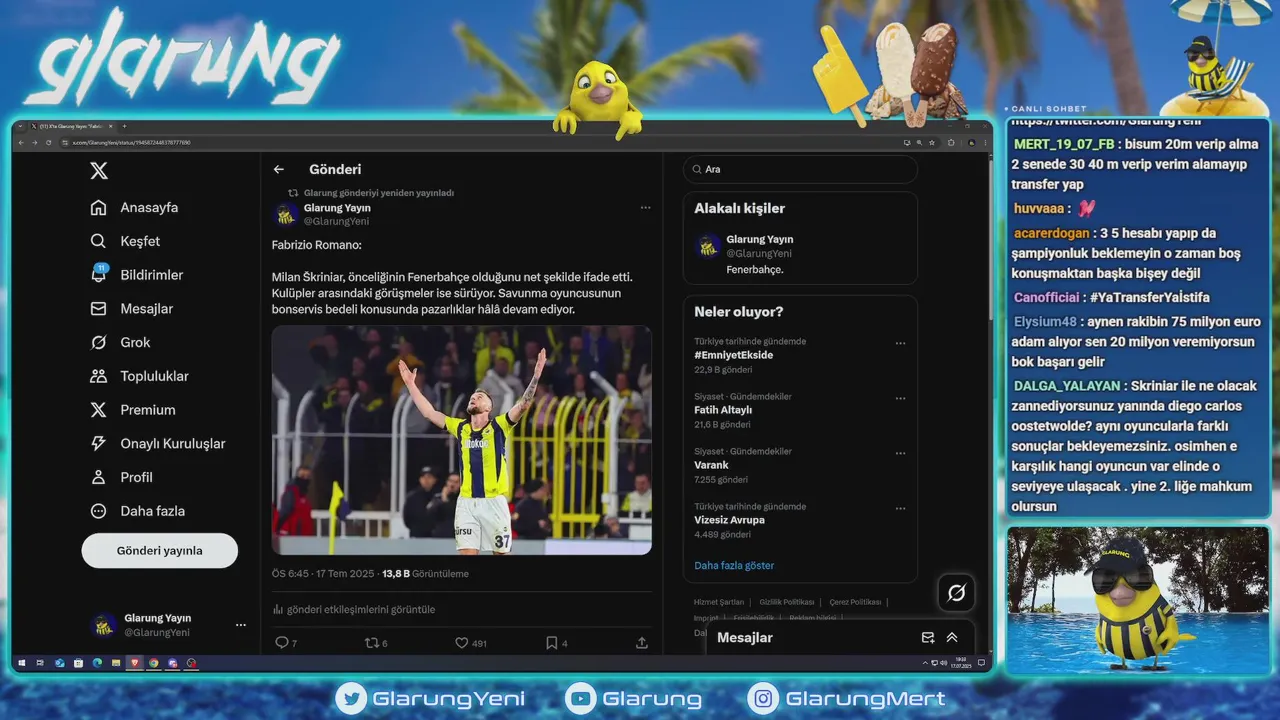Click Gönderi yayınla button
This screenshot has width=1280, height=720.
point(160,551)
